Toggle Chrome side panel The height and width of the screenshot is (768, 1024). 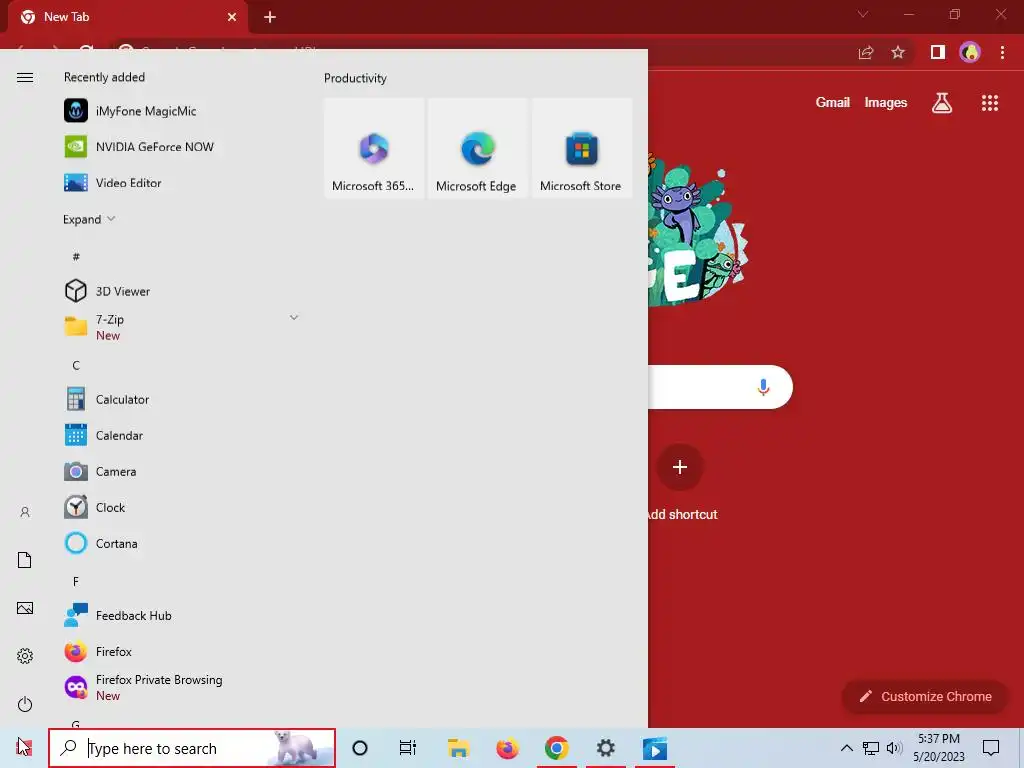pos(938,52)
